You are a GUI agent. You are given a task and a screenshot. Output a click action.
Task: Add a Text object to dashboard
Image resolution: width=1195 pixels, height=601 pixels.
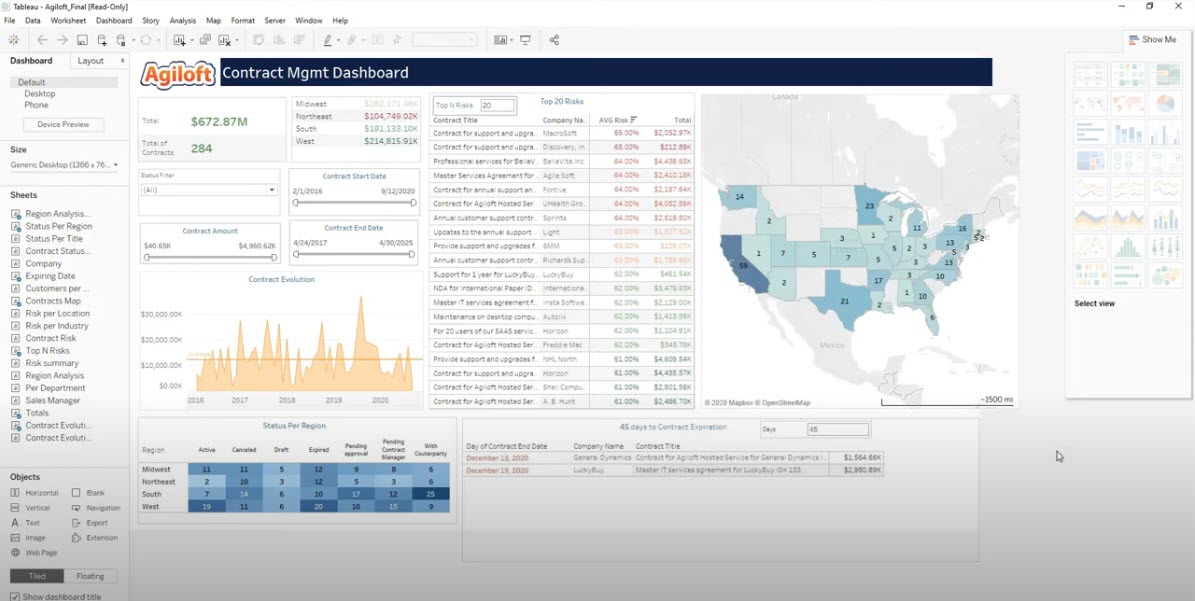(x=25, y=523)
